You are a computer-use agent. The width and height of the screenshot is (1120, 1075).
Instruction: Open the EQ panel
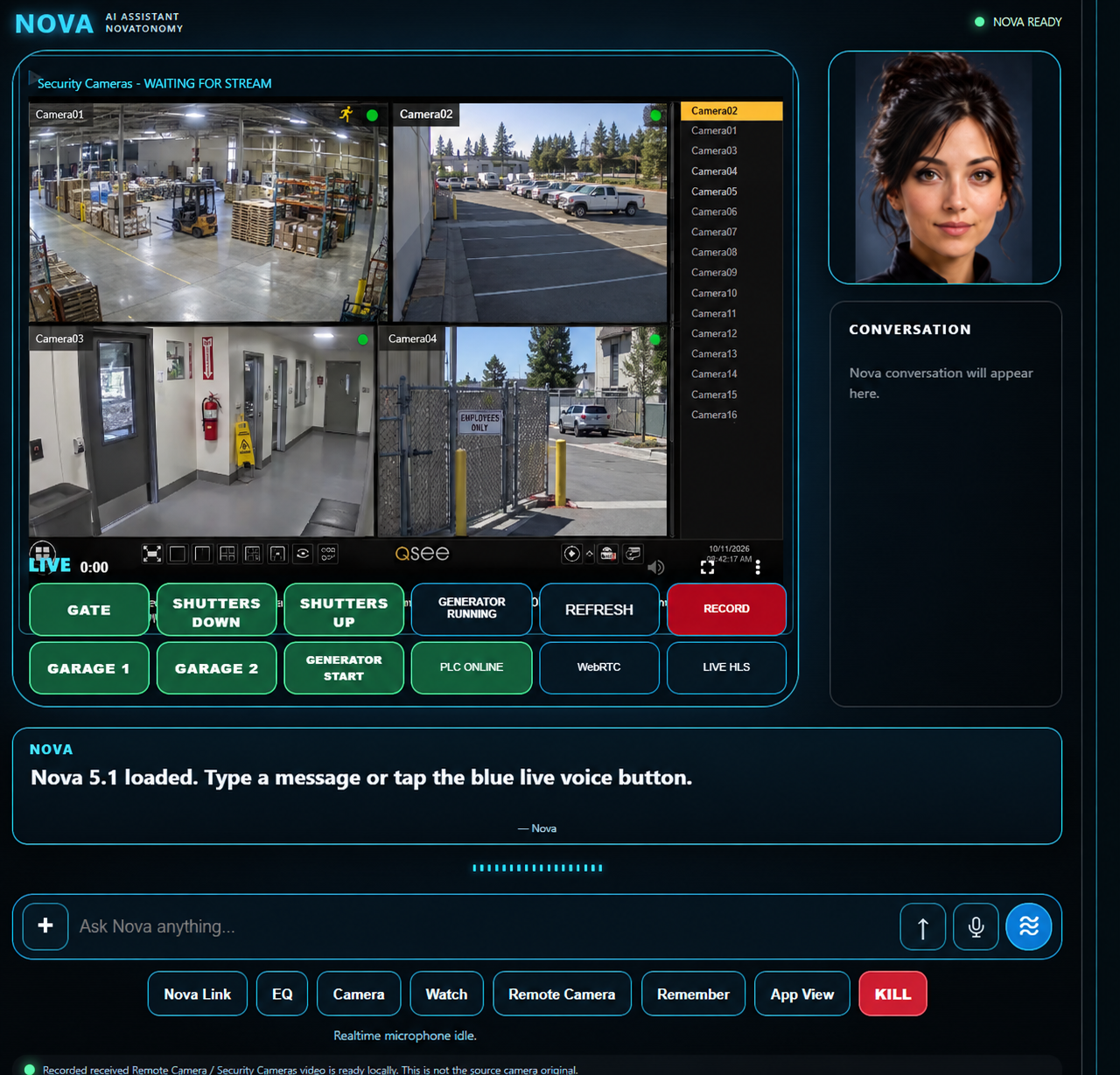(x=282, y=994)
